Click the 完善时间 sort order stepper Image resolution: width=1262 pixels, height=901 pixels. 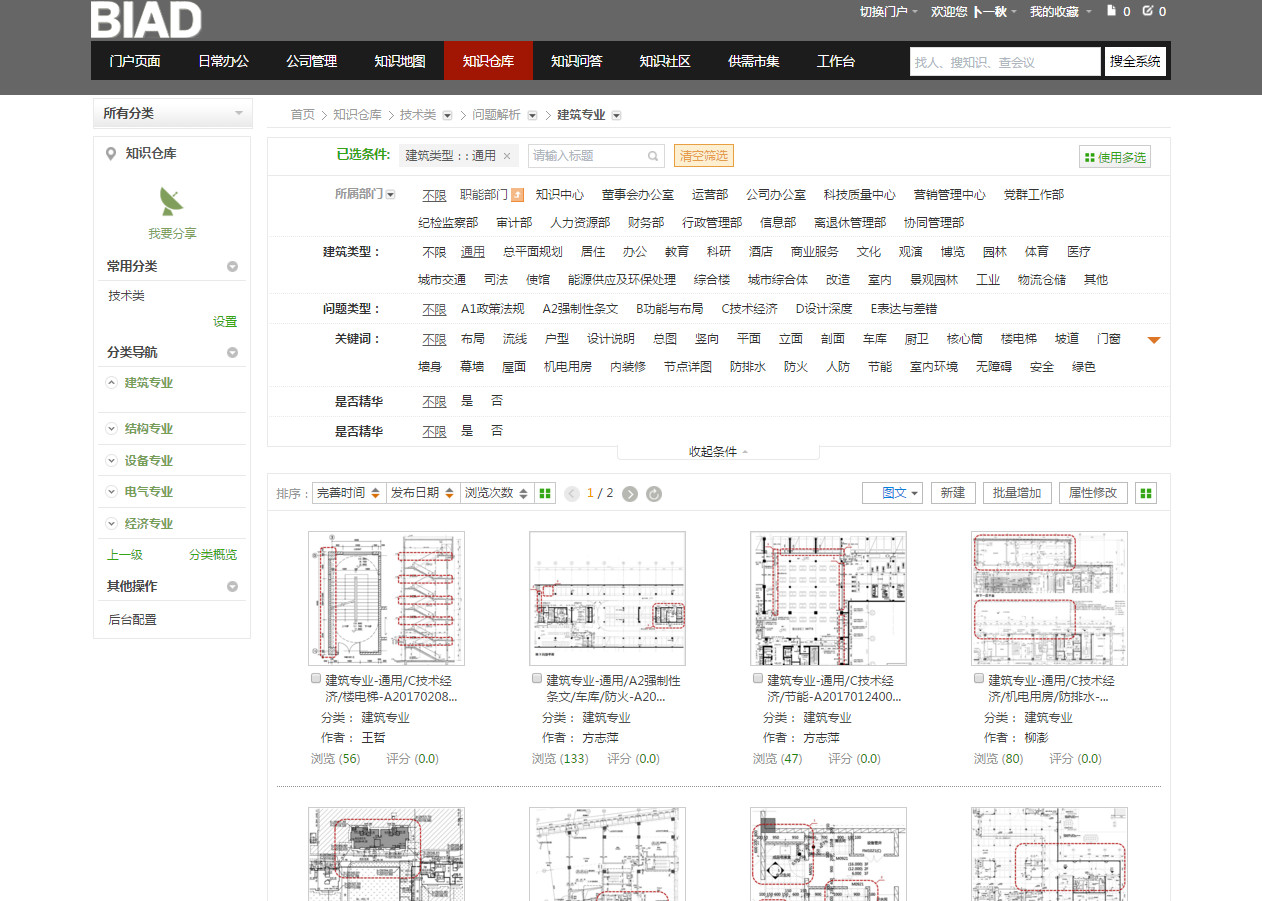pos(374,493)
